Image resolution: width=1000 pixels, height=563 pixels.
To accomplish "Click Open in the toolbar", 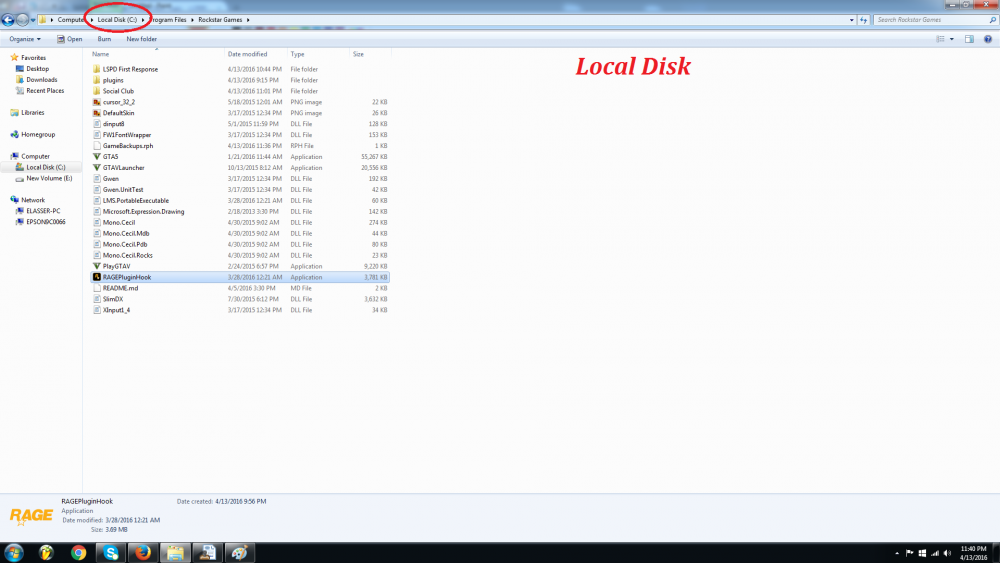I will tap(70, 39).
